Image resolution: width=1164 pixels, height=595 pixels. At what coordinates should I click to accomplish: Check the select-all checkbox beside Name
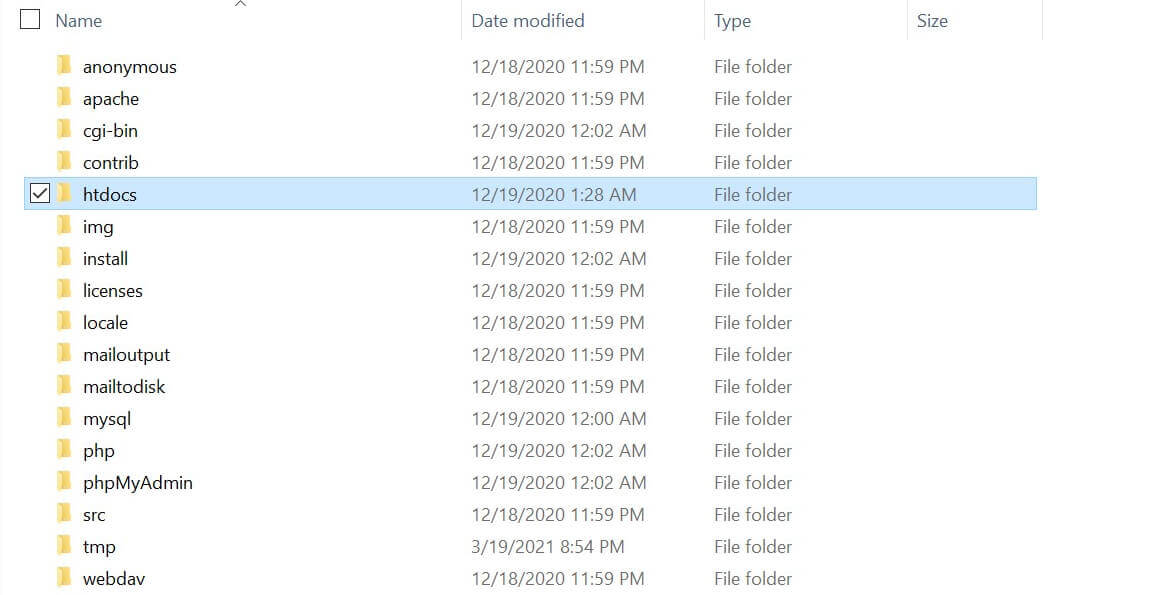(x=29, y=18)
